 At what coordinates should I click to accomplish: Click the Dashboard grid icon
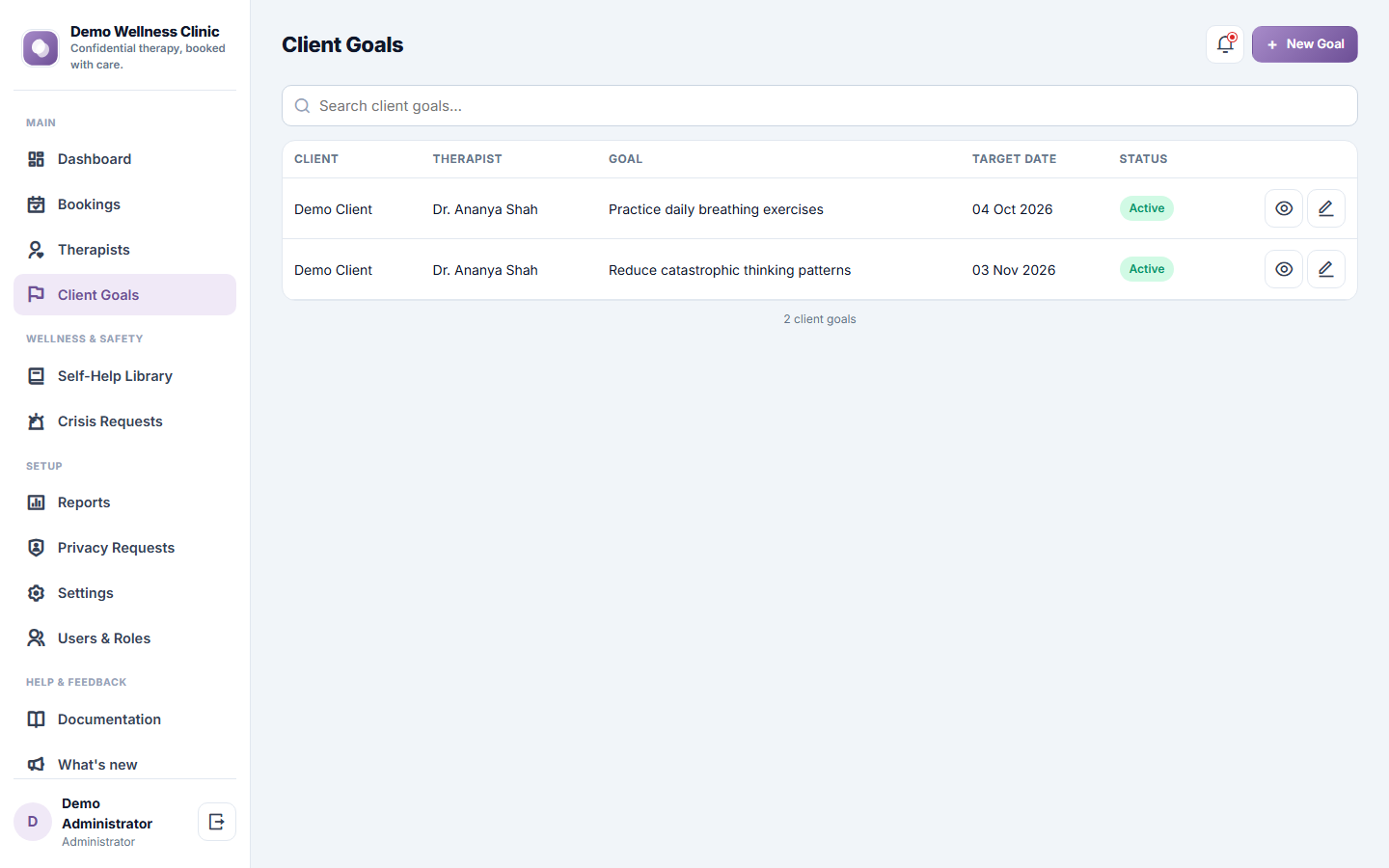(36, 159)
